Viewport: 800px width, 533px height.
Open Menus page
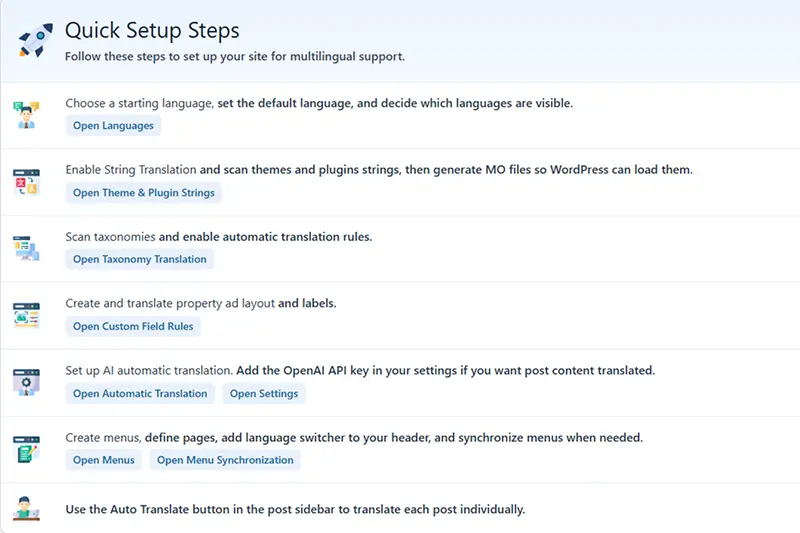(x=103, y=461)
